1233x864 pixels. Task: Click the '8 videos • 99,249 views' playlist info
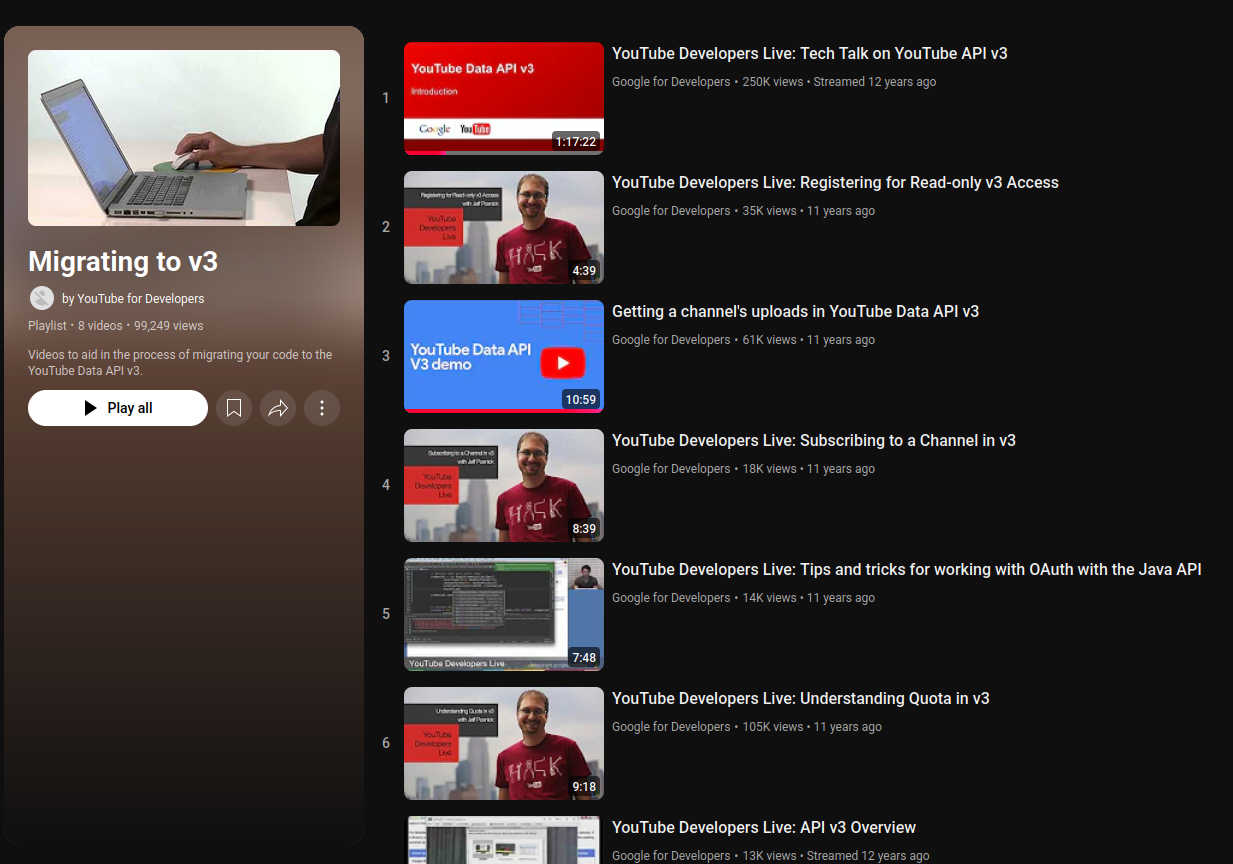coord(141,326)
